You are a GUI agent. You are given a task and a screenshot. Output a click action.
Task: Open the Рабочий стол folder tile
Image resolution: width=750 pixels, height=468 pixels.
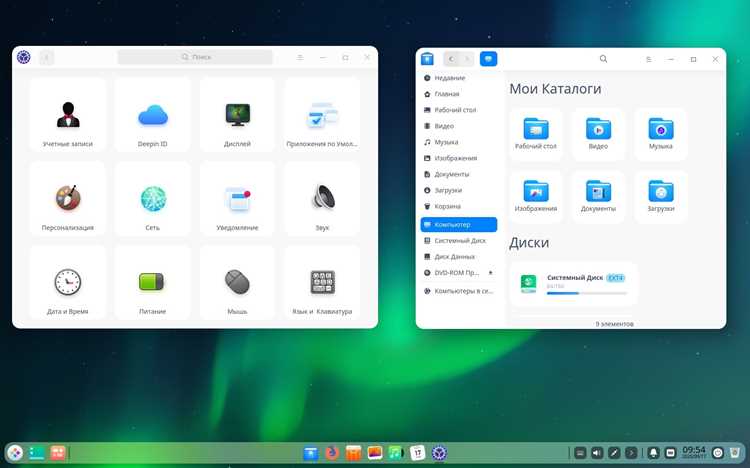tap(536, 134)
